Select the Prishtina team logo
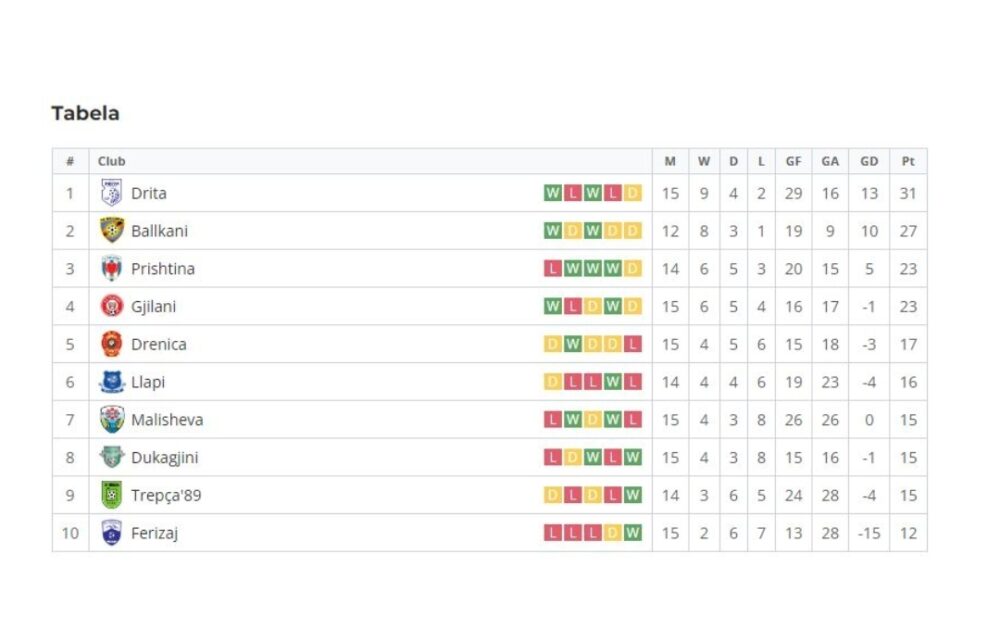The height and width of the screenshot is (617, 1000). (x=112, y=268)
